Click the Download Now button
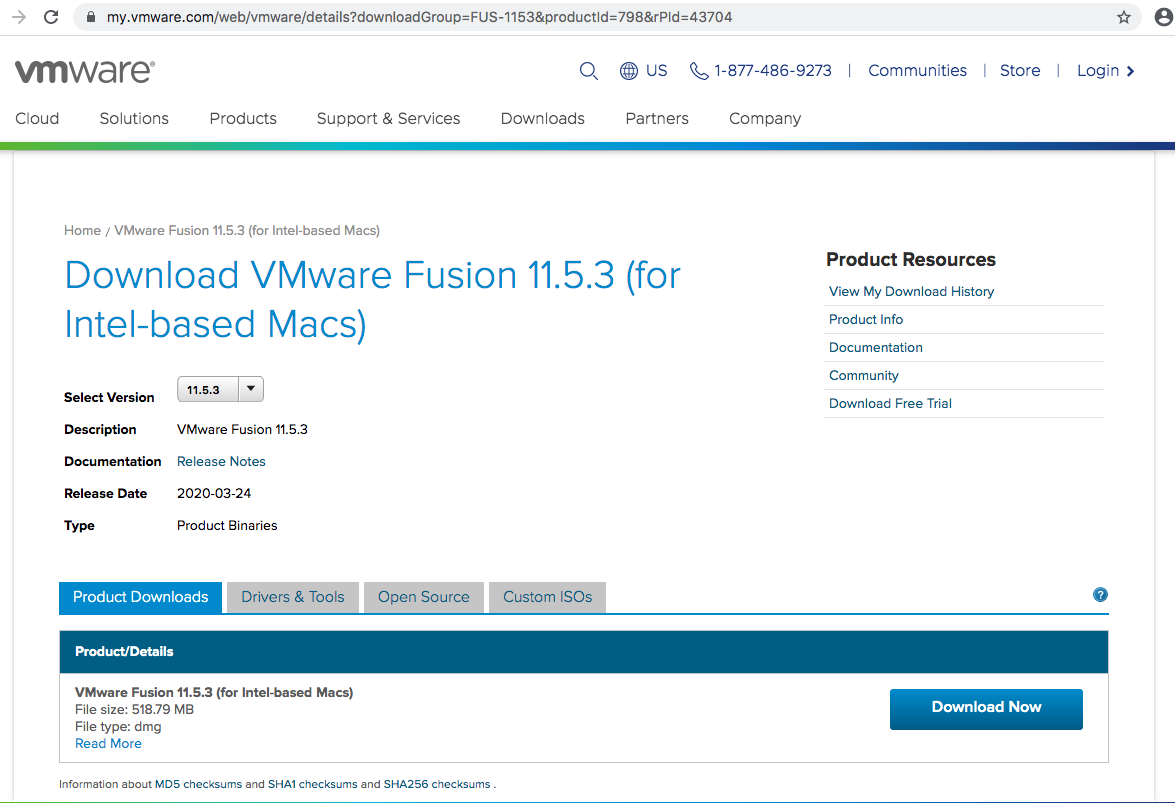The image size is (1175, 803). pyautogui.click(x=986, y=709)
